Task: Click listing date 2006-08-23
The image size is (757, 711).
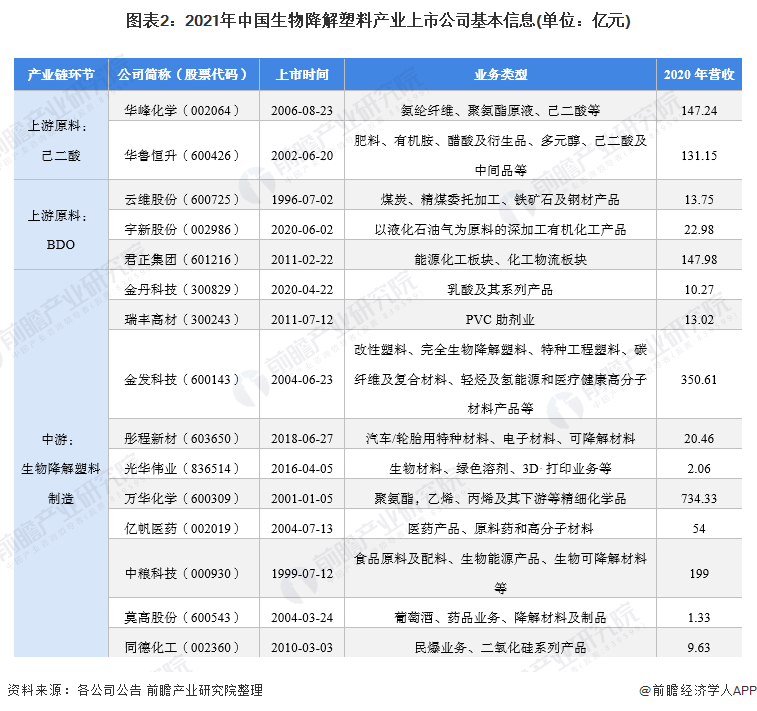Action: (302, 111)
